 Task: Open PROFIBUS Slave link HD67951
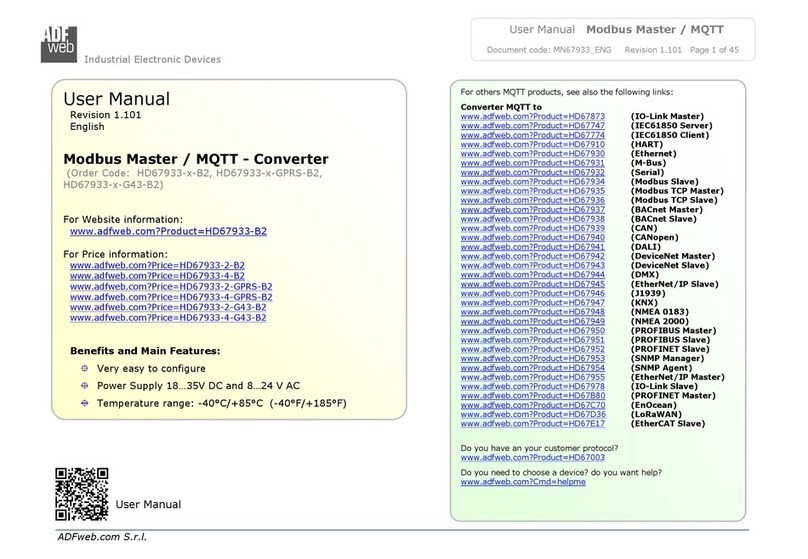(533, 340)
